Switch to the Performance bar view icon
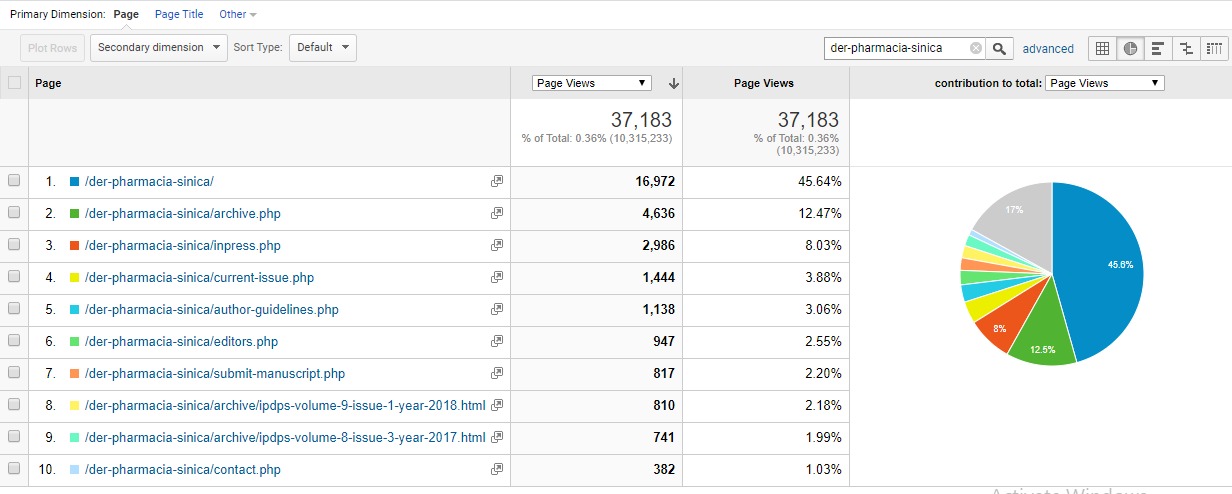The image size is (1232, 494). (1158, 48)
